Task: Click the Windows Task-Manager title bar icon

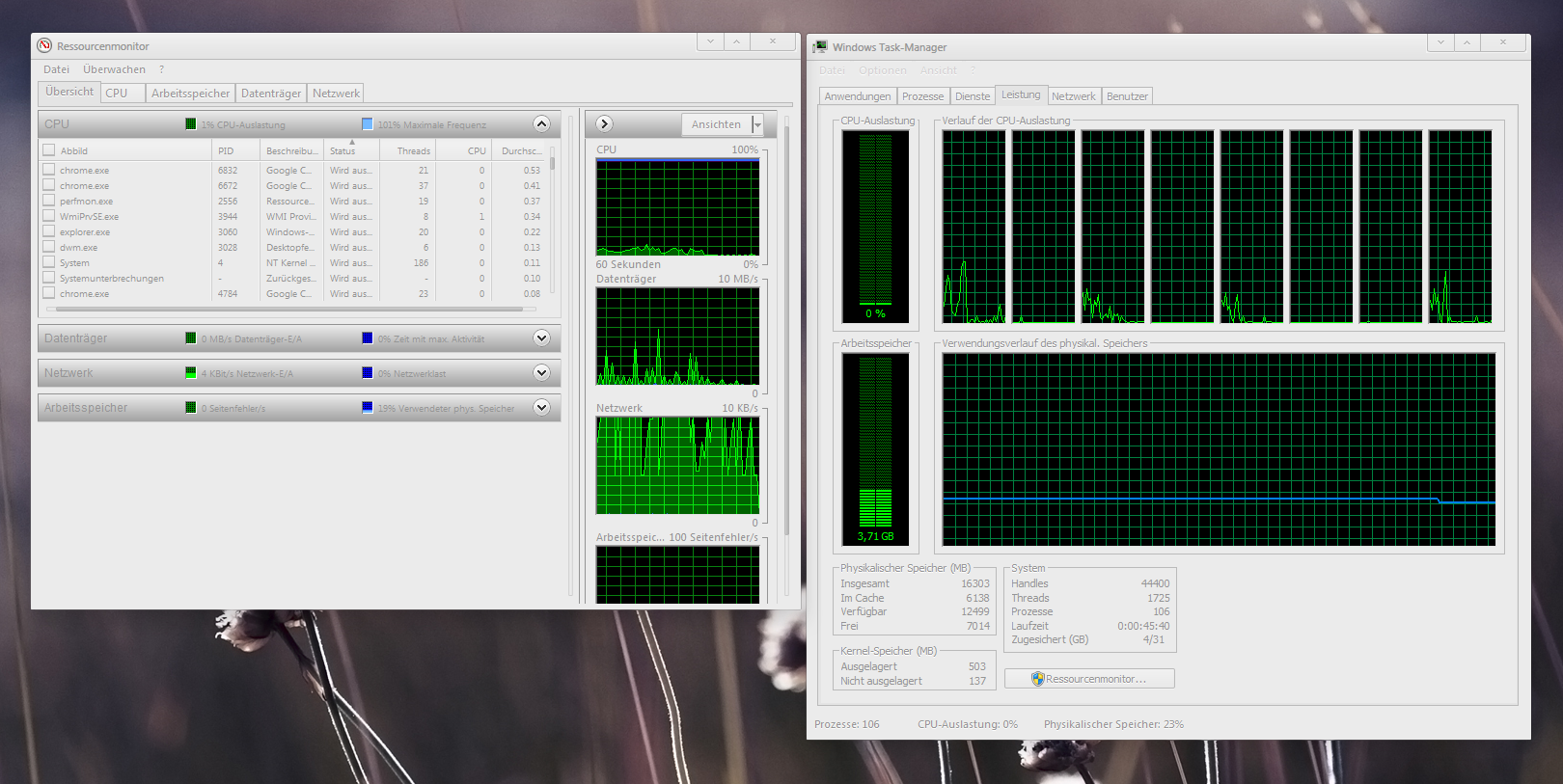Action: (820, 46)
